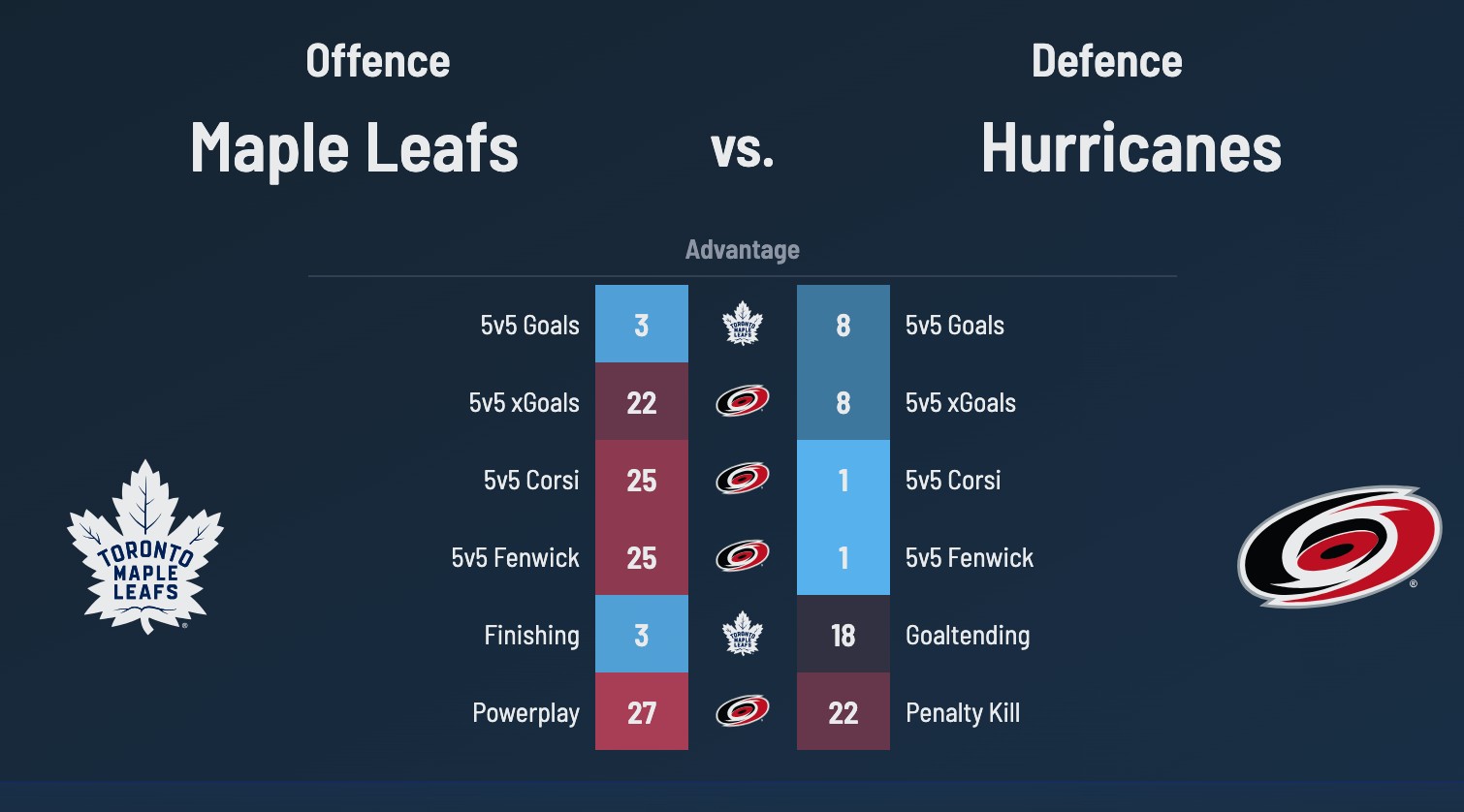Click the large Toronto Maple Leafs logo
The image size is (1464, 812).
145,547
